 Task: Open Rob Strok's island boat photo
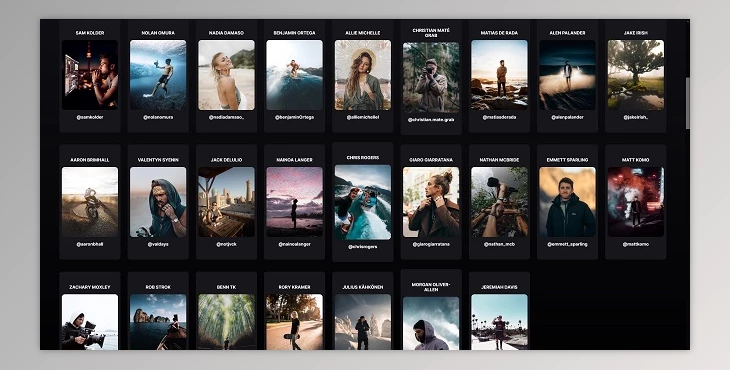[x=158, y=322]
